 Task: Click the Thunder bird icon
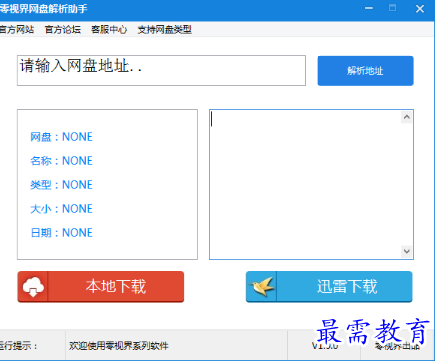click(x=262, y=287)
